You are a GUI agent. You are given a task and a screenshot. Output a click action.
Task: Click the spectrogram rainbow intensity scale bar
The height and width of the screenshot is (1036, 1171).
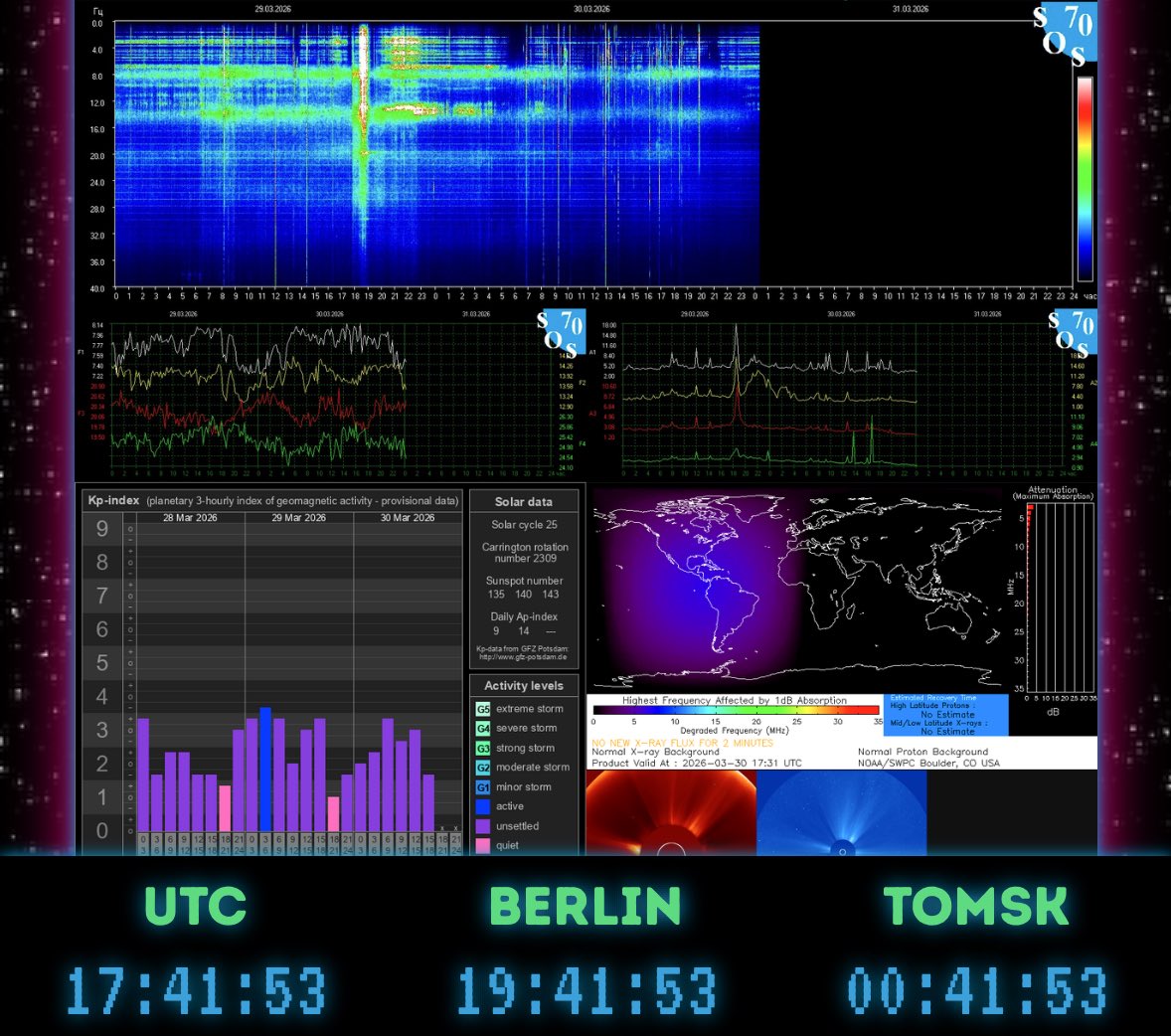1085,179
